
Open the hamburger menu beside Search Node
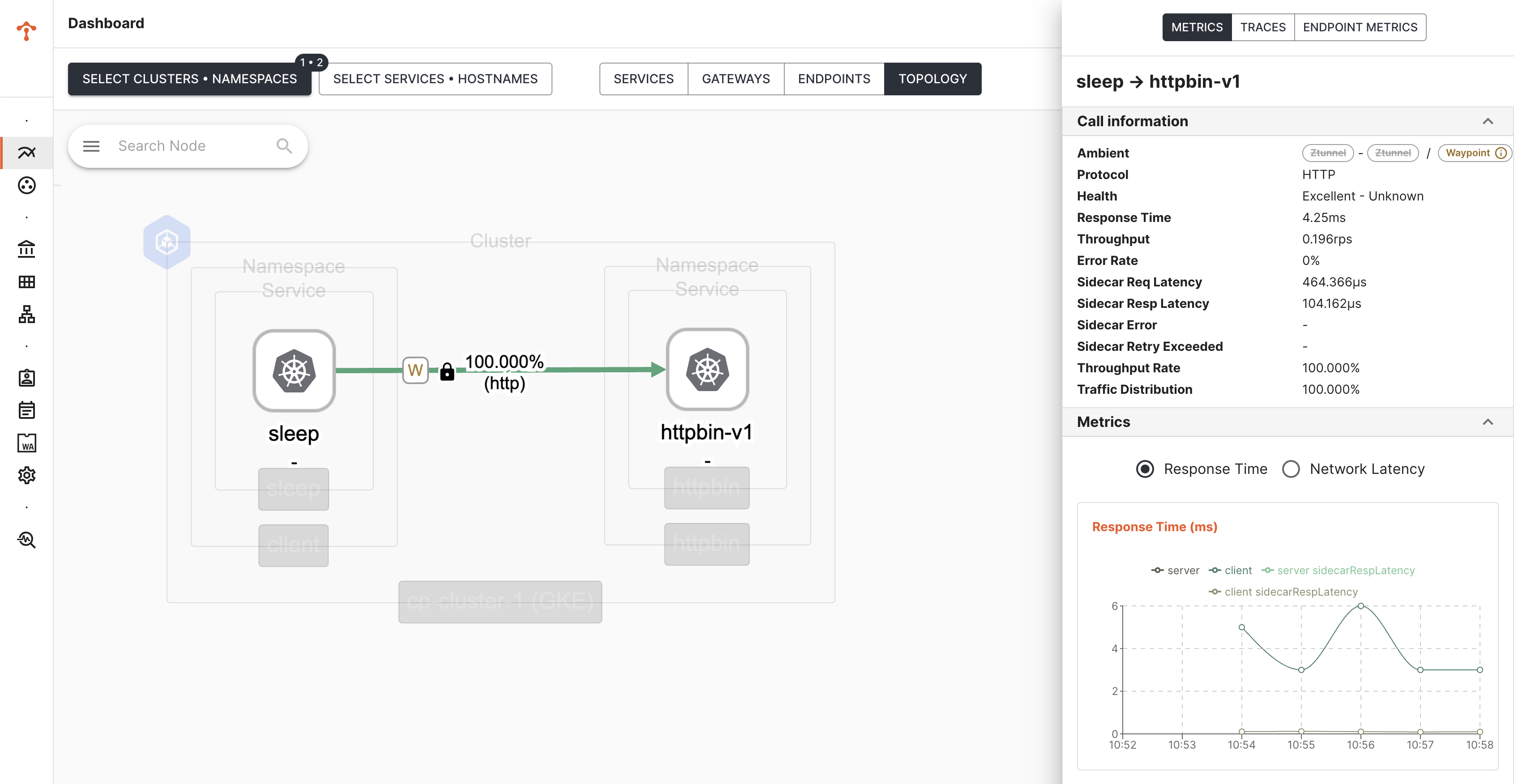tap(91, 146)
